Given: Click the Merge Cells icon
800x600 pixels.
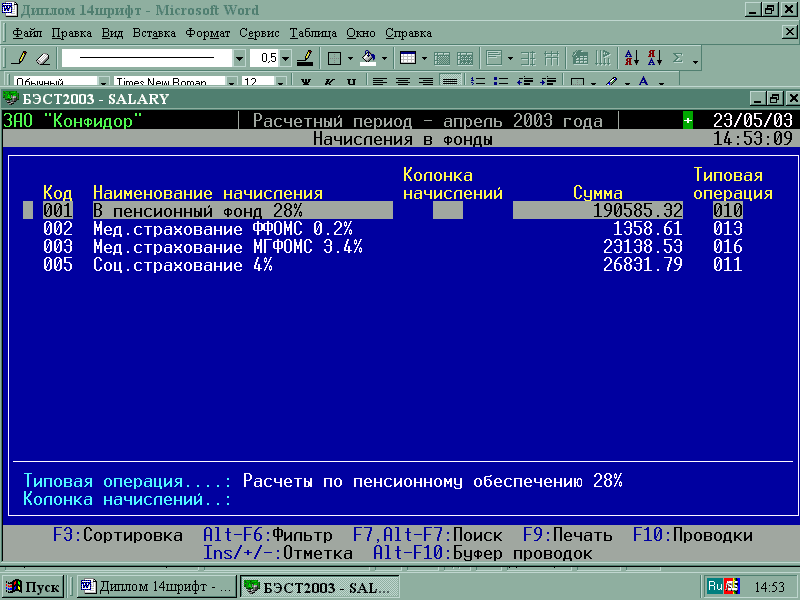Looking at the screenshot, I should tap(442, 58).
